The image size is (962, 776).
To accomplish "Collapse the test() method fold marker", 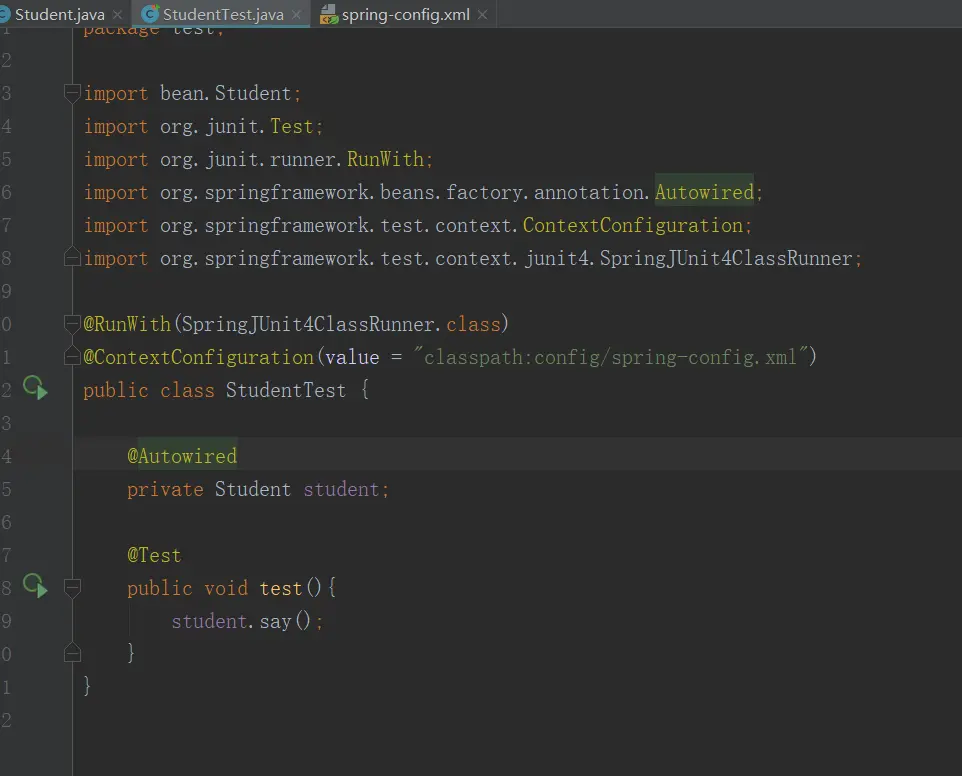I will pos(72,588).
